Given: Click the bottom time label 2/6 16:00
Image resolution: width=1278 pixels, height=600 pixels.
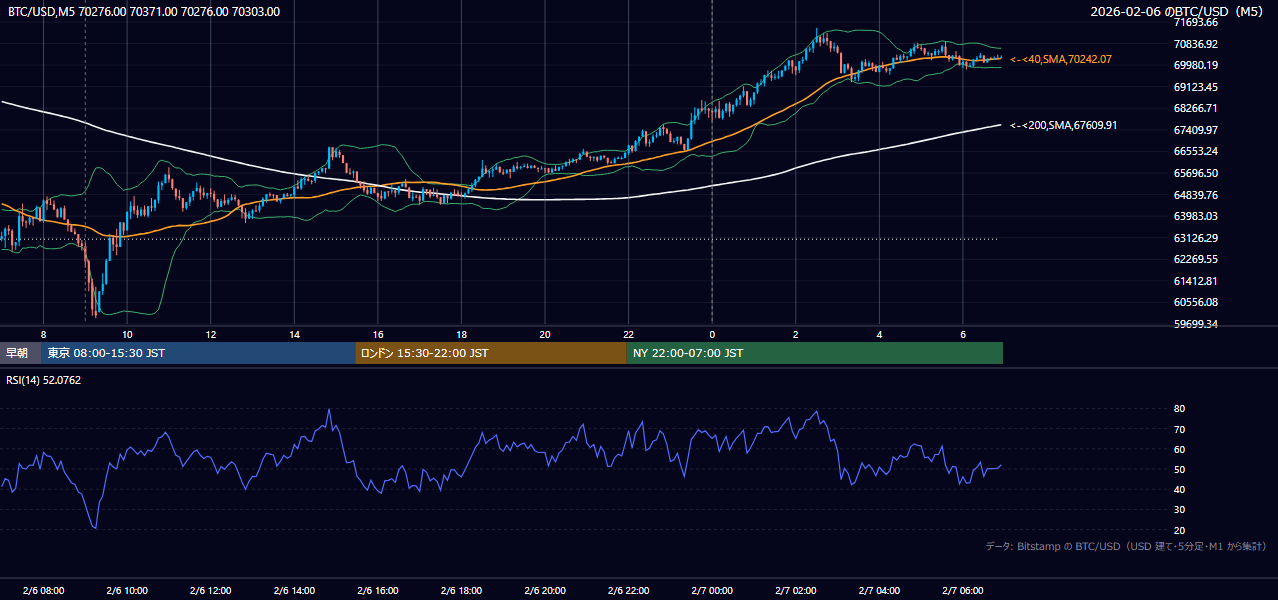Looking at the screenshot, I should [378, 590].
